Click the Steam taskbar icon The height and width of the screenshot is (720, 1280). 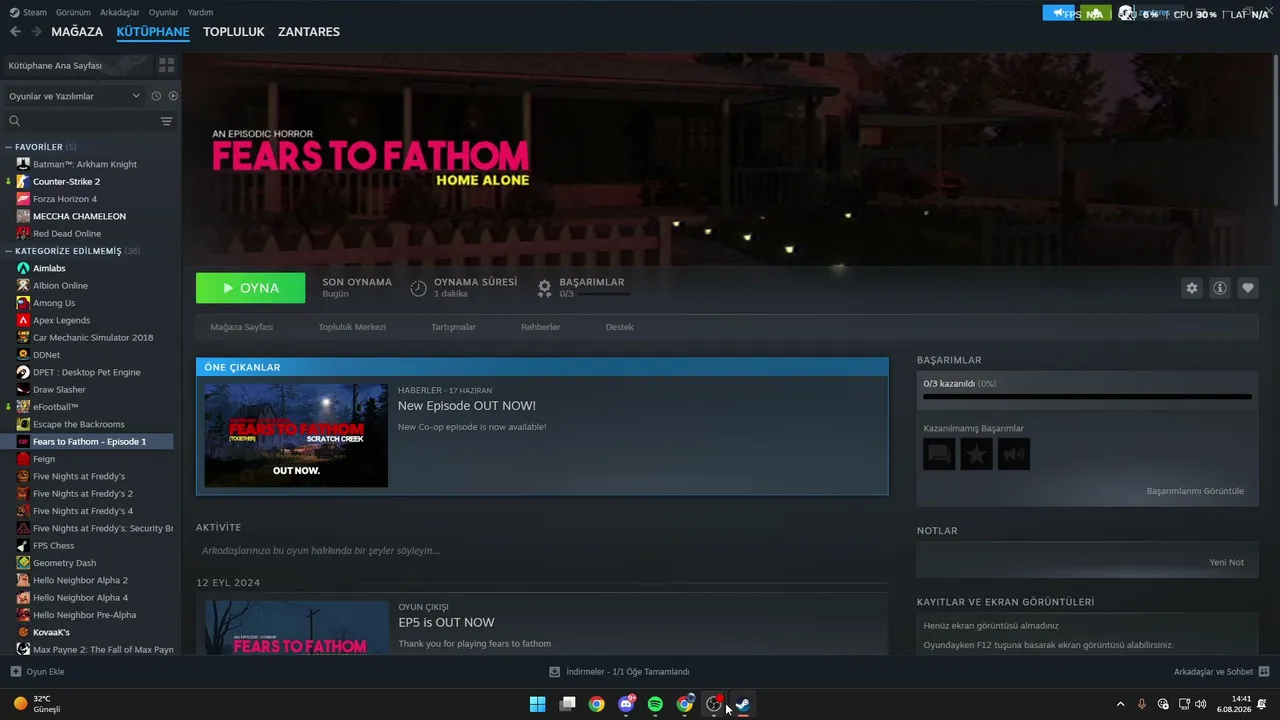(743, 704)
